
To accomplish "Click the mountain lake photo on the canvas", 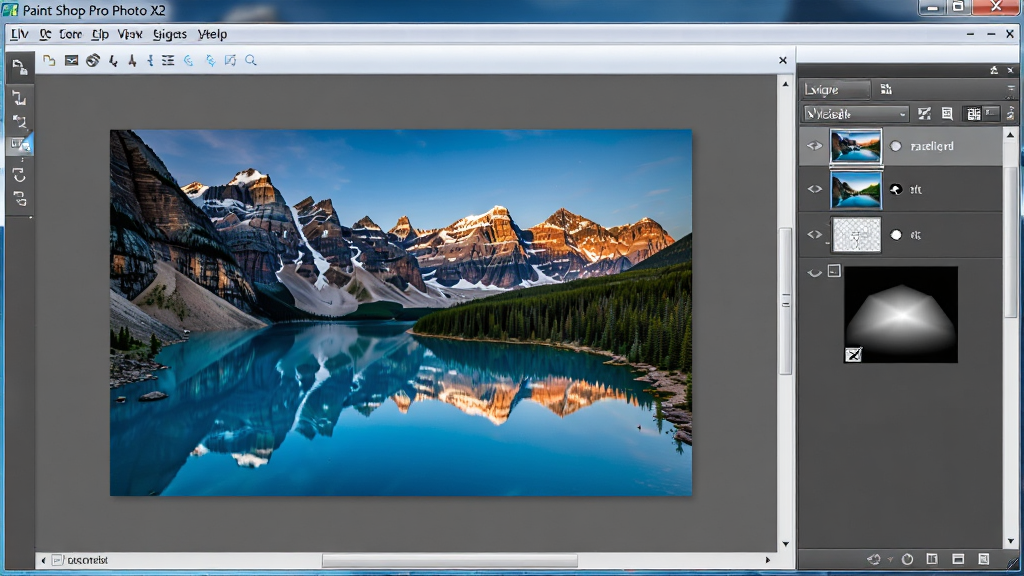I will pyautogui.click(x=401, y=313).
